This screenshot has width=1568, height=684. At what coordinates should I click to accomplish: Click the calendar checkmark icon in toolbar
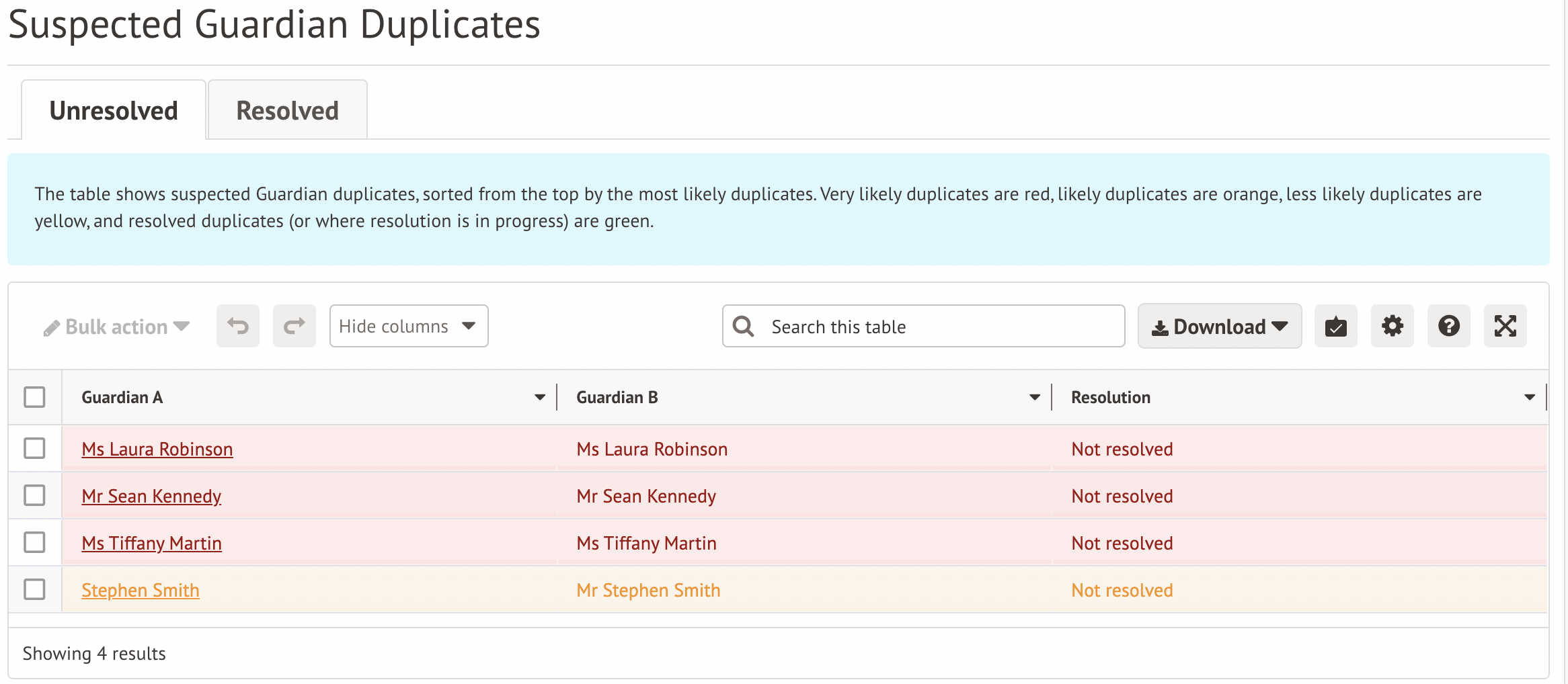[x=1335, y=327]
